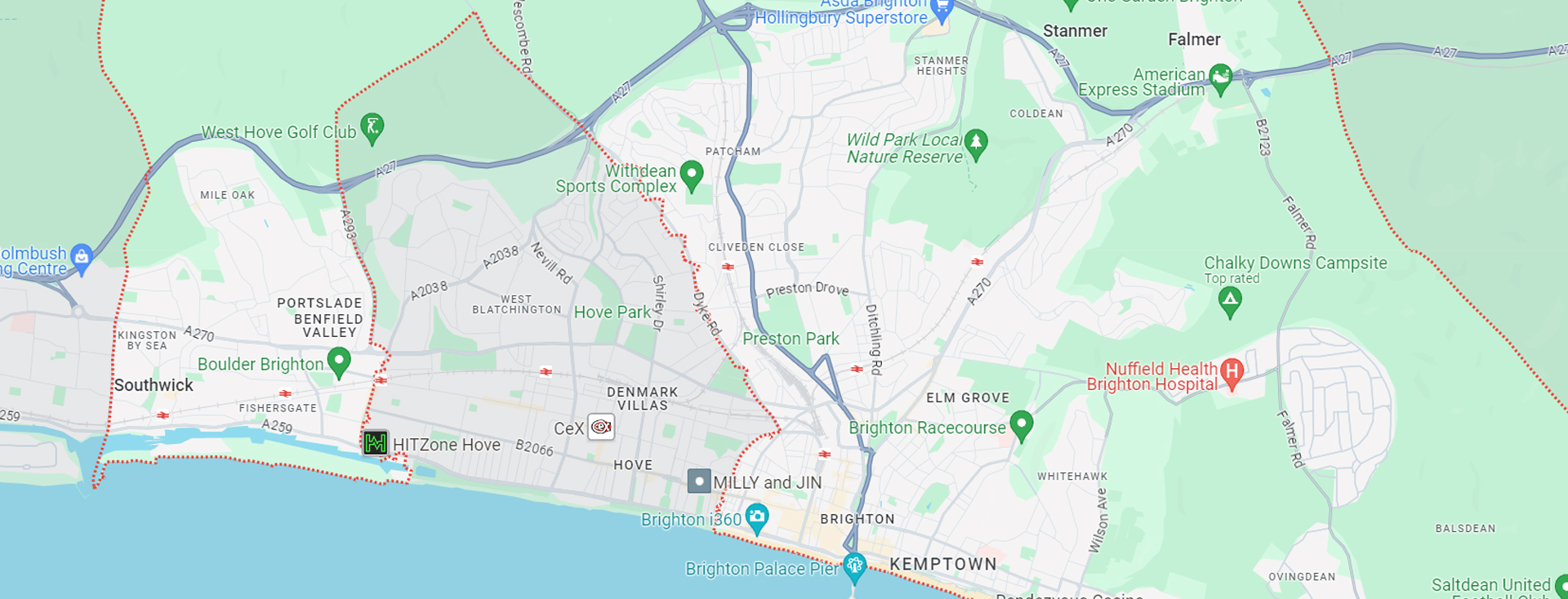Viewport: 1568px width, 599px height.
Task: Select the Chalky Downs Campsite pin
Action: pos(1230,302)
